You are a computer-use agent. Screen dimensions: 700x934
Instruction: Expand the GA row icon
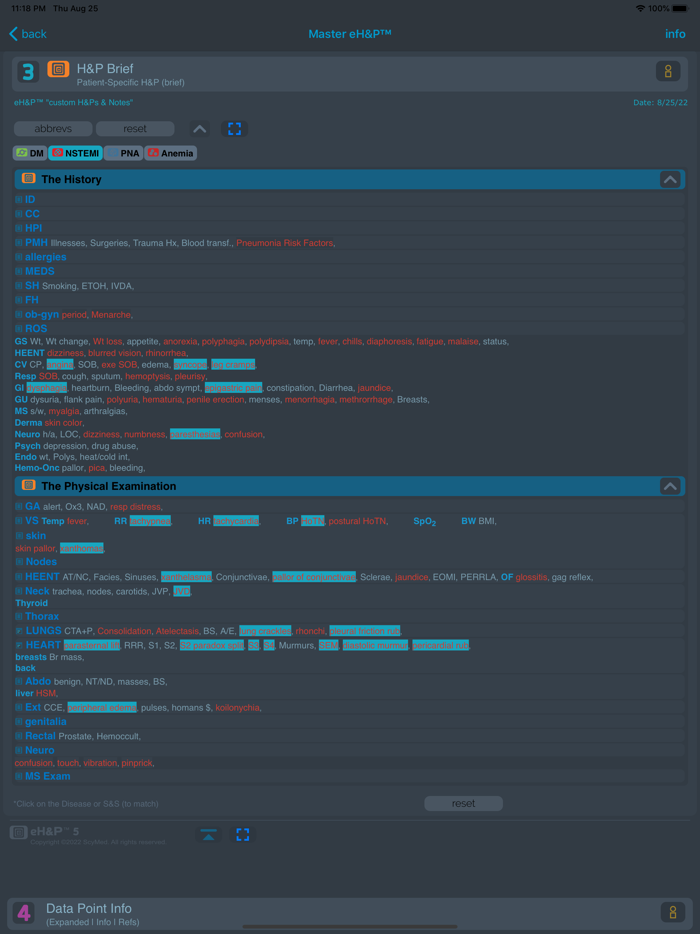point(18,506)
